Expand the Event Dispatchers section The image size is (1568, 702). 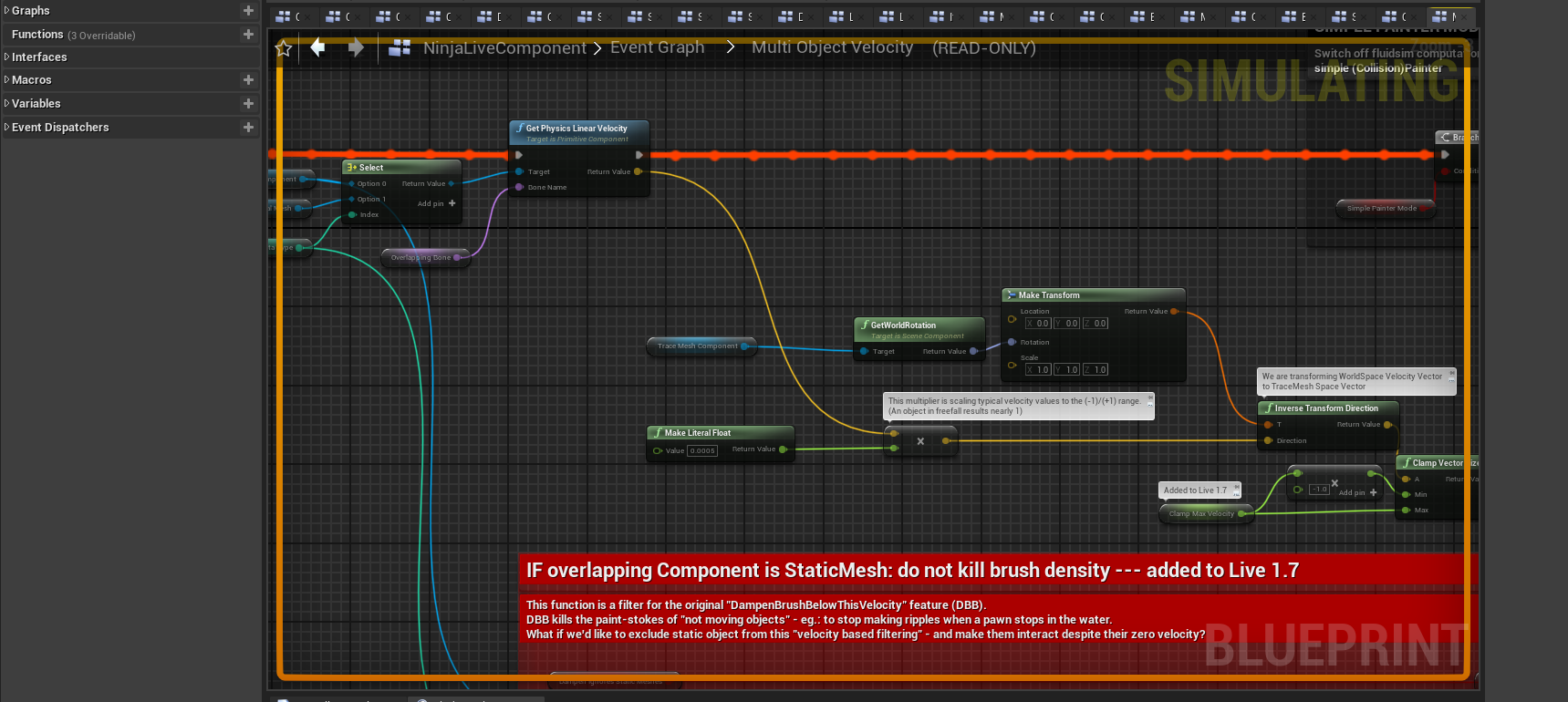pos(7,128)
